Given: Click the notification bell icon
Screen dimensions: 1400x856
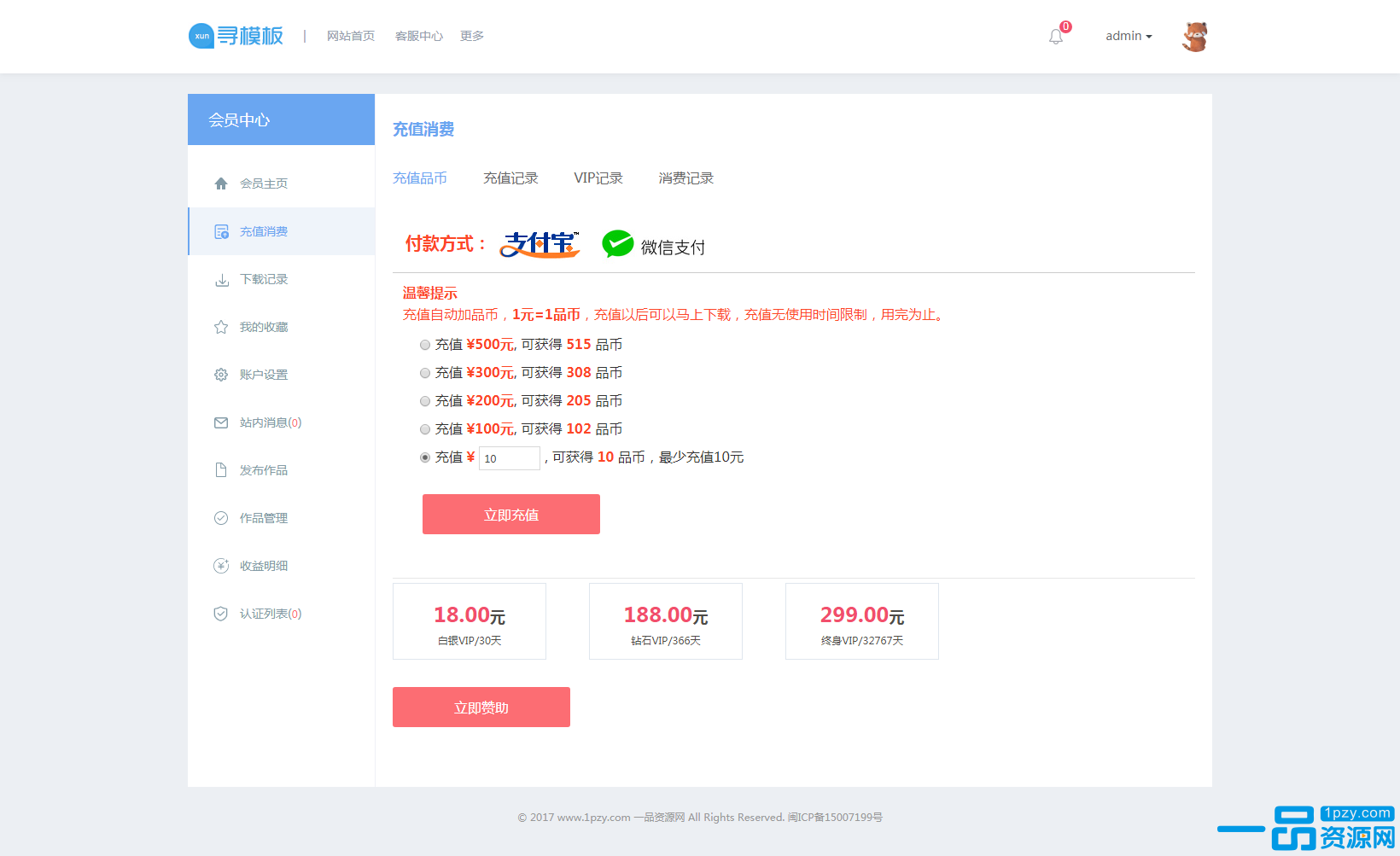Looking at the screenshot, I should (1056, 37).
